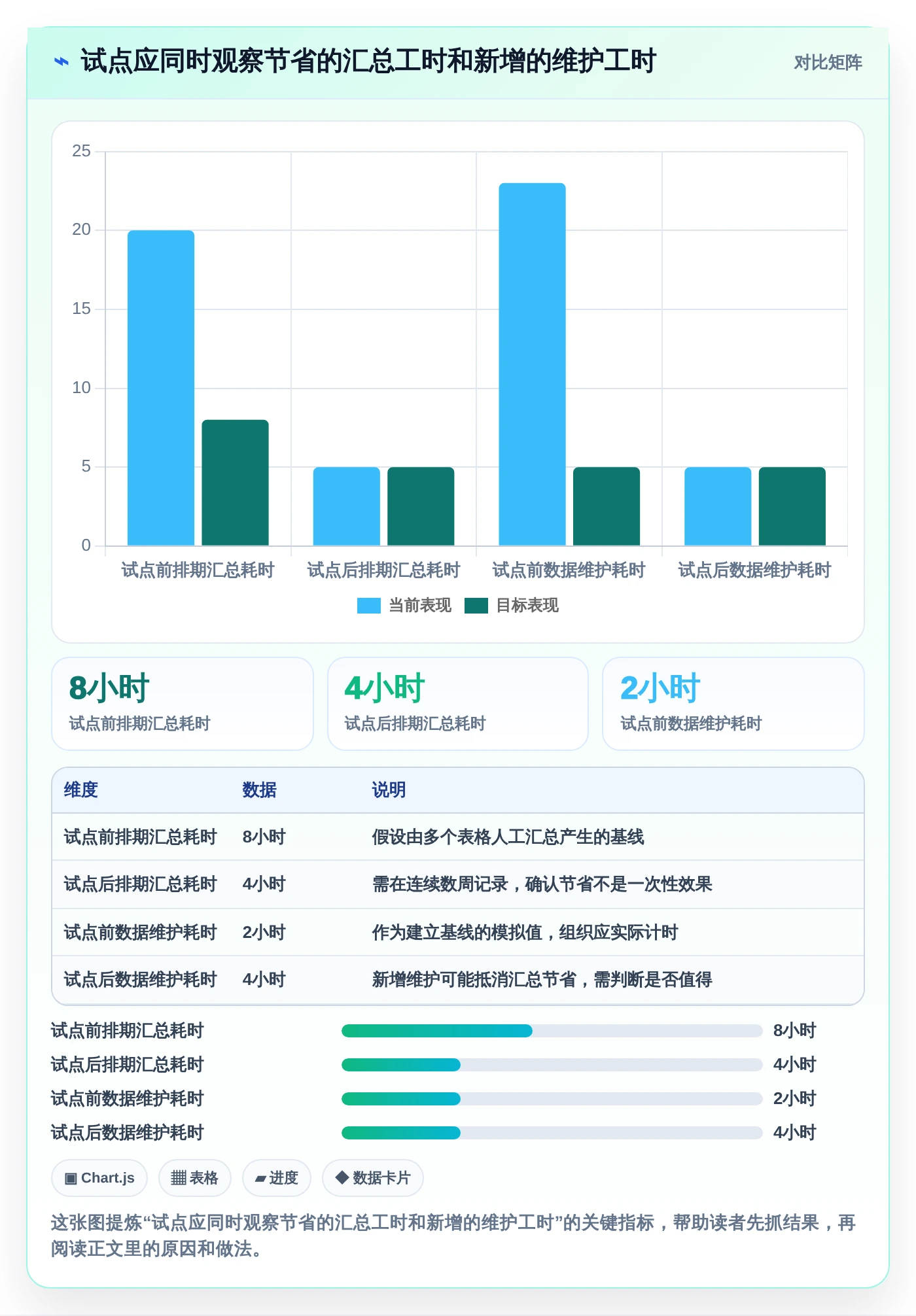Select the table row 试点后排期汇总耗时

(458, 884)
